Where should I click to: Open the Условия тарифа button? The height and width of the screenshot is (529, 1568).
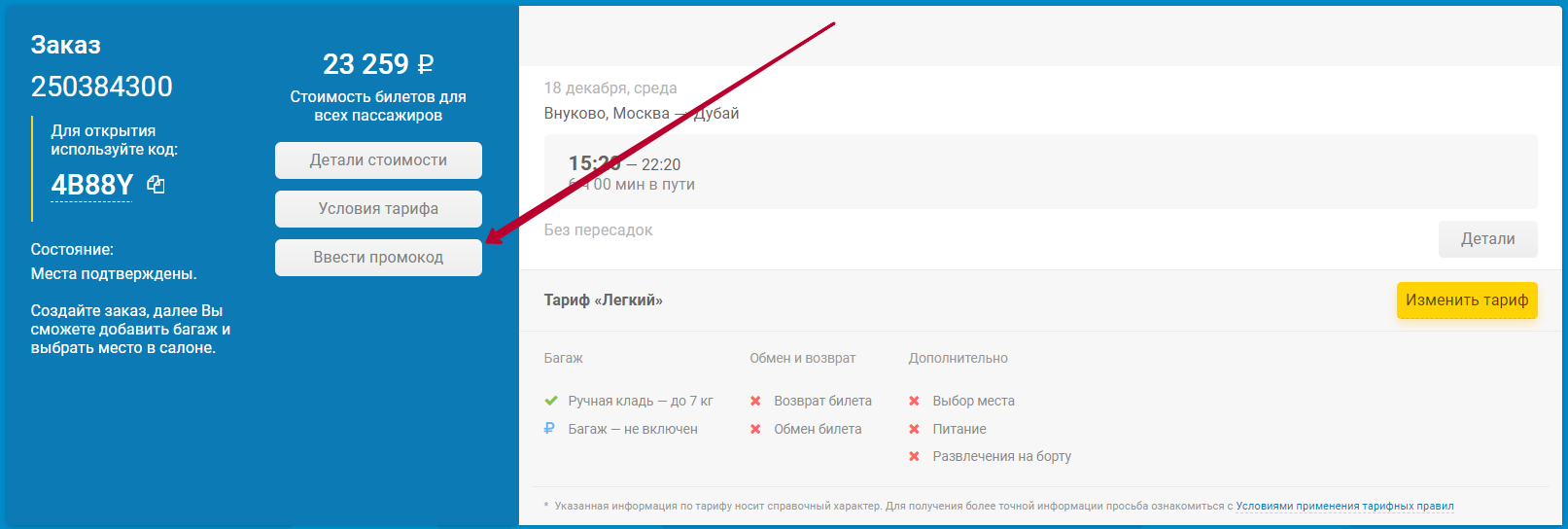(x=378, y=209)
